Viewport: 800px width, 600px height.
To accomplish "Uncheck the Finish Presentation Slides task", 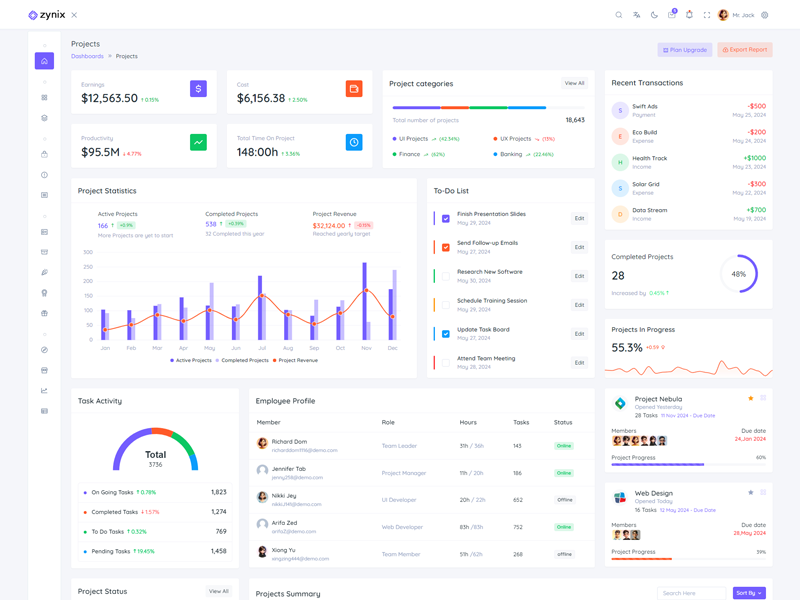I will click(x=446, y=218).
